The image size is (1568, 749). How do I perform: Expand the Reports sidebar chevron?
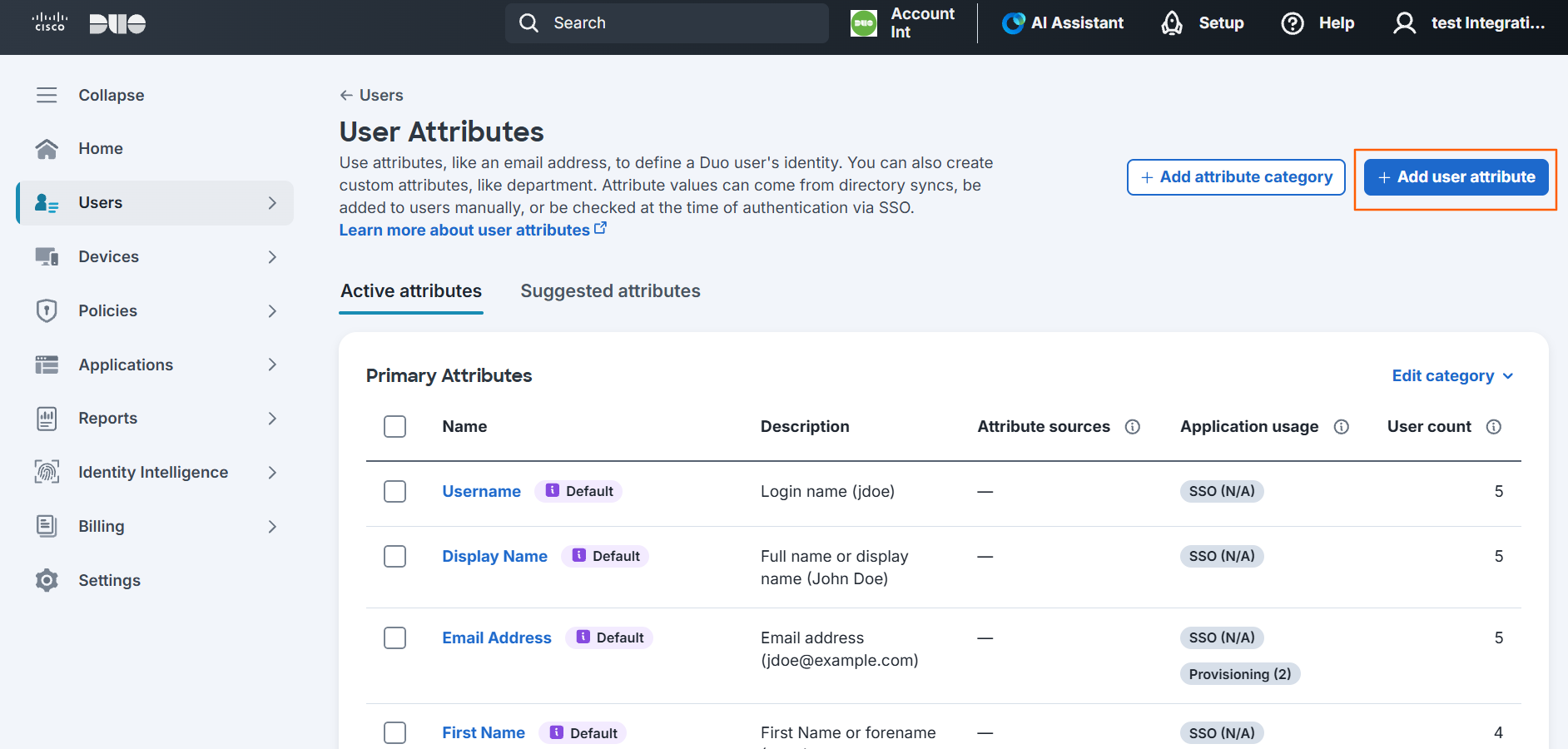coord(272,419)
